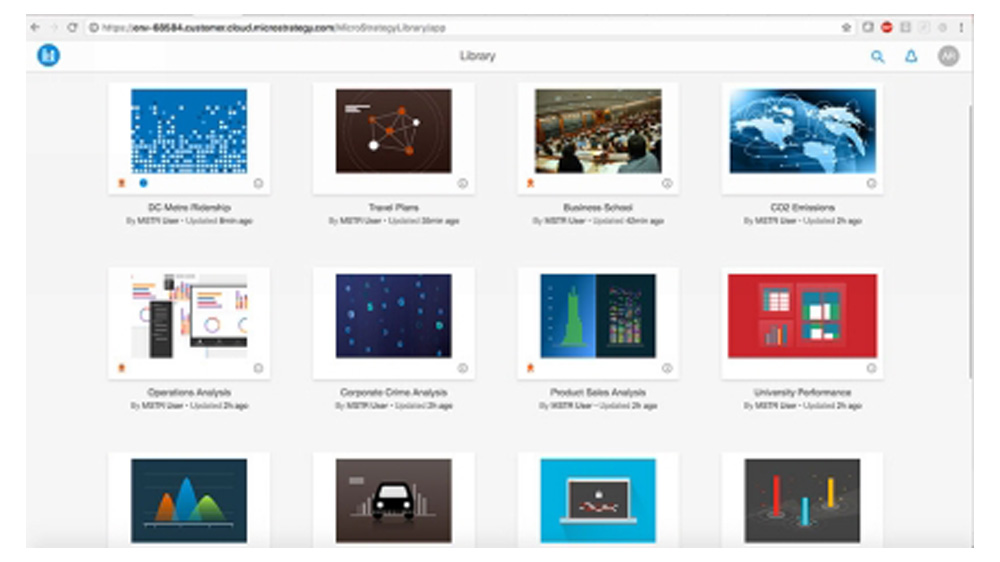Image resolution: width=1000 pixels, height=562 pixels.
Task: Open the Business School dossier title
Action: coord(598,208)
